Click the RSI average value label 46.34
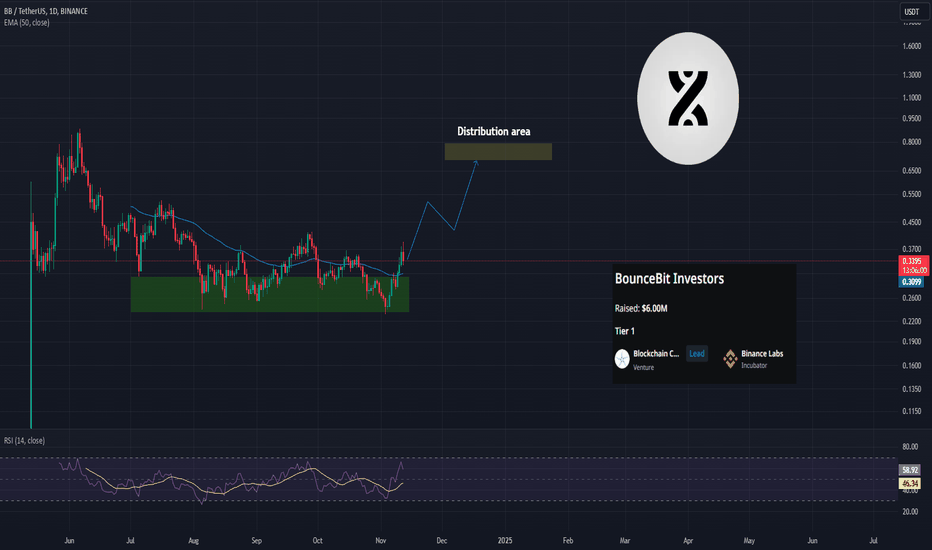Image resolution: width=932 pixels, height=550 pixels. click(x=910, y=483)
